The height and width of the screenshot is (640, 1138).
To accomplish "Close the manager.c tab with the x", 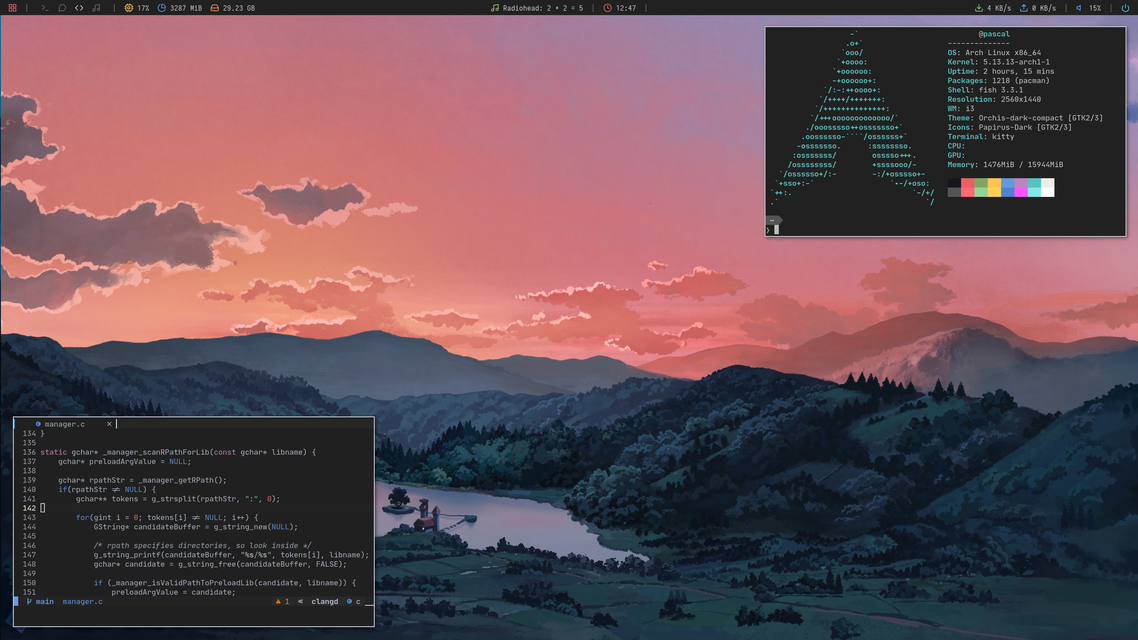I will pos(109,424).
